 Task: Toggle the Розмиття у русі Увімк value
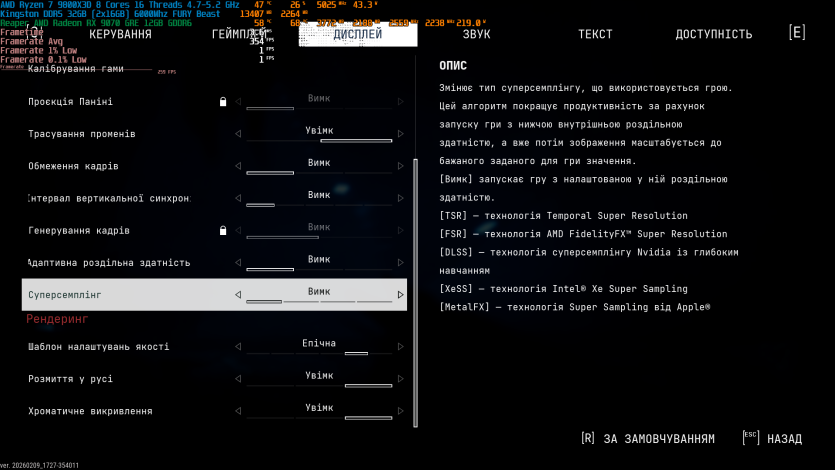tap(319, 376)
